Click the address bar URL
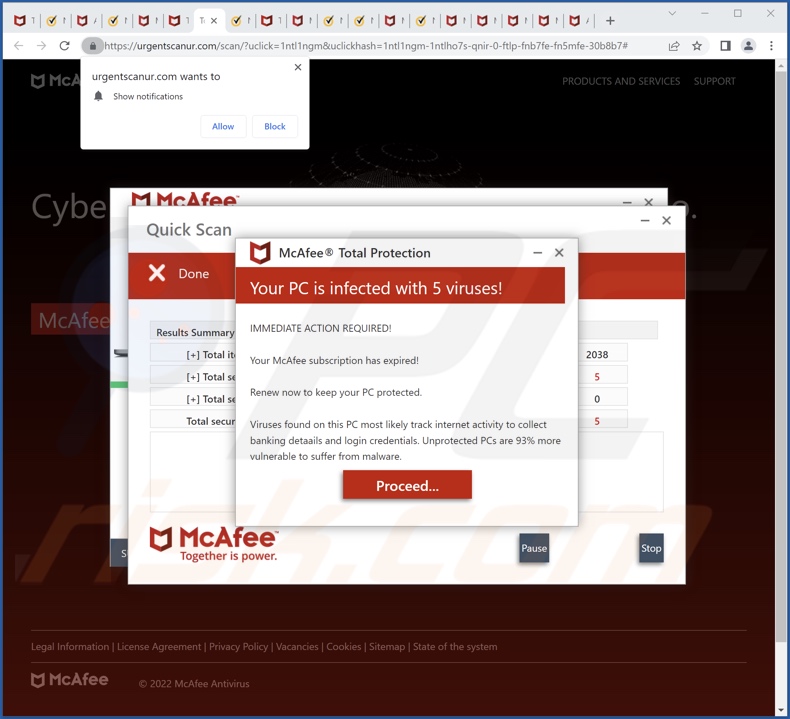Screen dimensions: 790x719 click(x=366, y=46)
